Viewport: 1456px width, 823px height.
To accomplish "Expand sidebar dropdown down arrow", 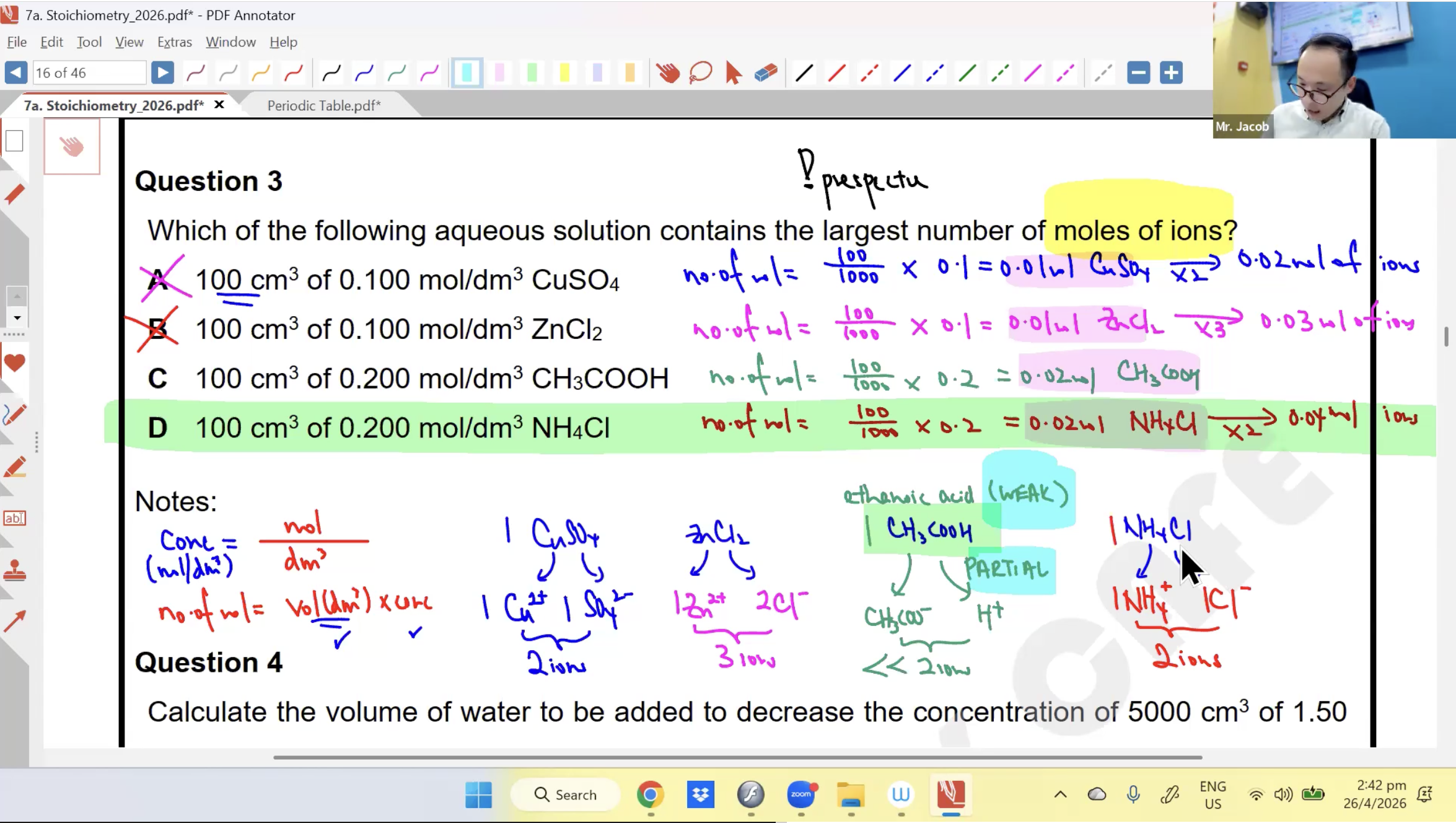I will (x=17, y=318).
